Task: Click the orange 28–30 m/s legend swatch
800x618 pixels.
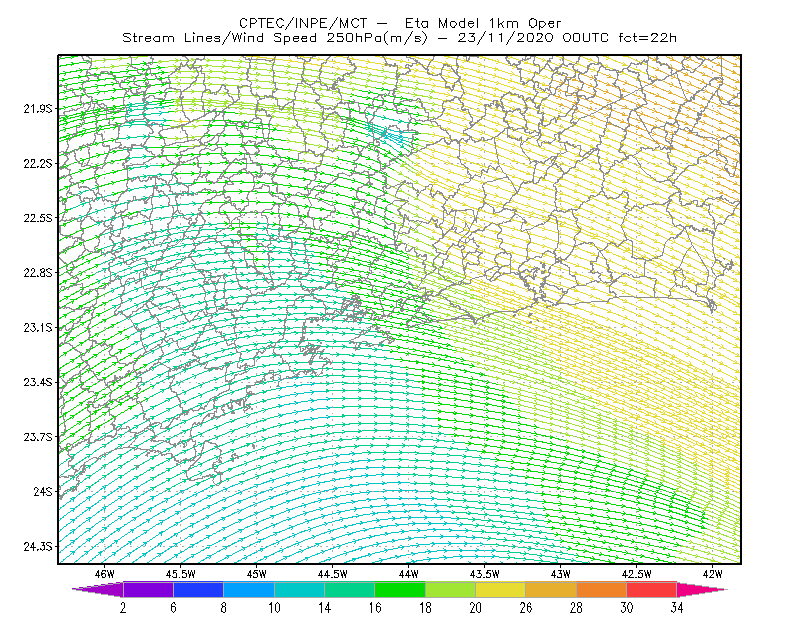Action: 602,589
